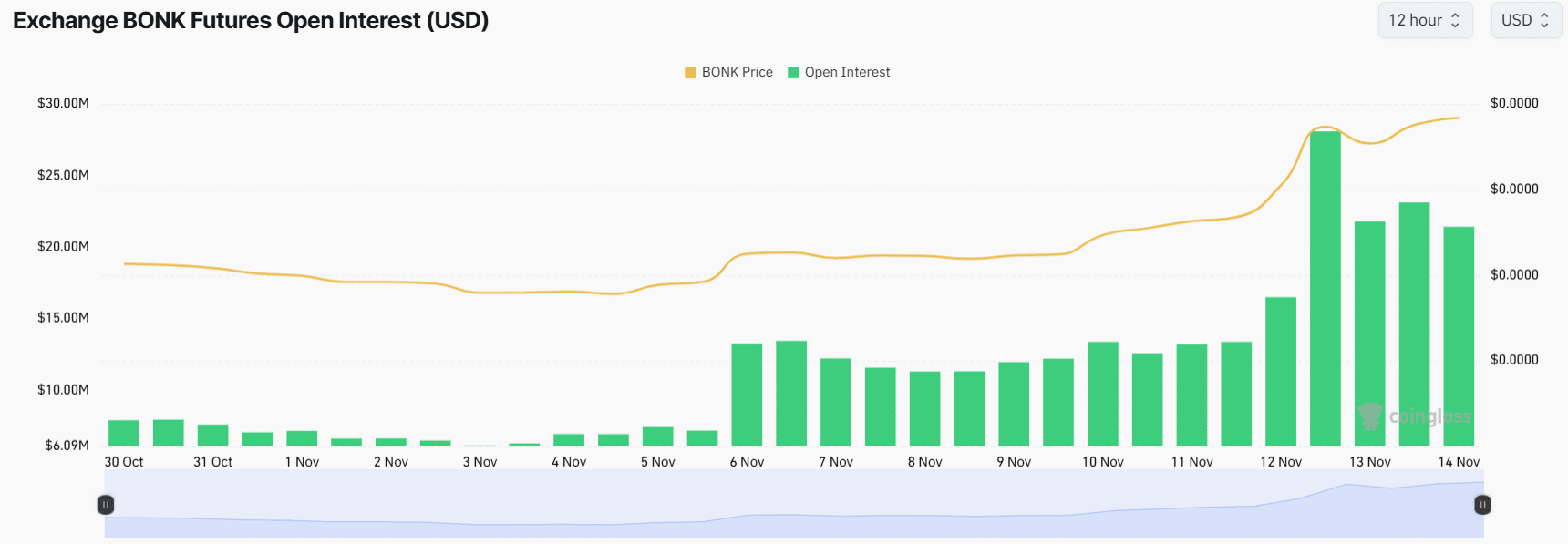
Task: Click the green Open Interest legend swatch
Action: pyautogui.click(x=793, y=72)
